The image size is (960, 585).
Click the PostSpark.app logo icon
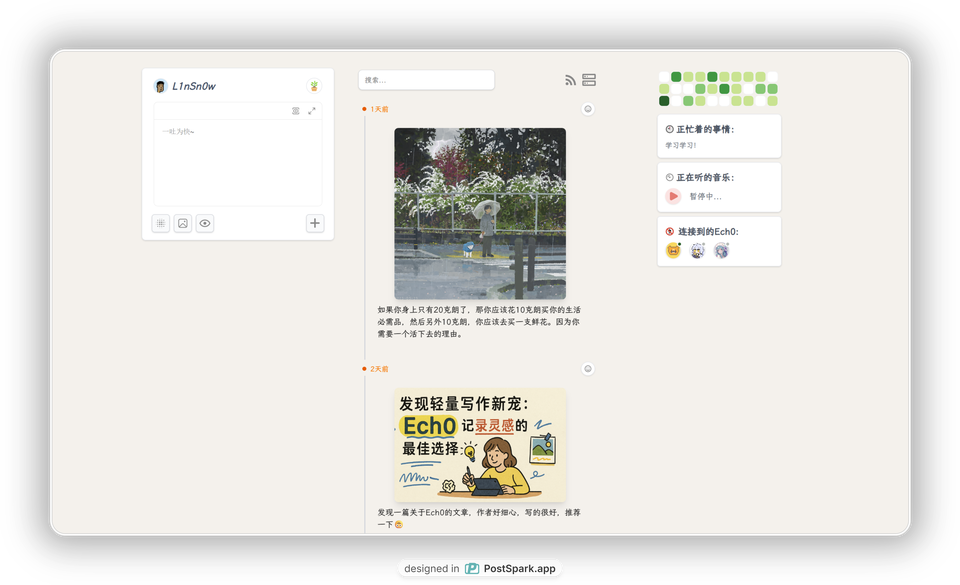[472, 568]
